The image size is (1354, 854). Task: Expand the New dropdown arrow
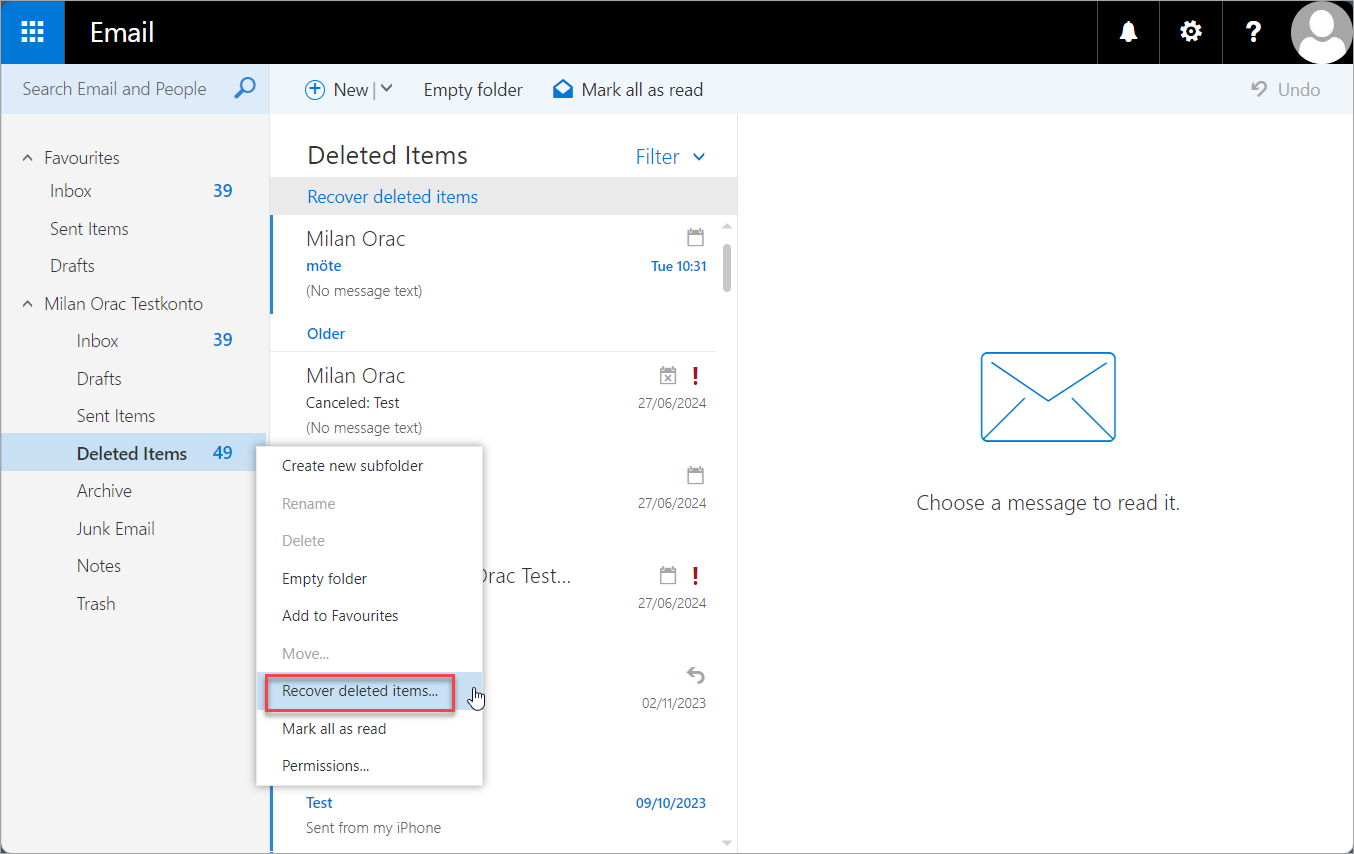tap(386, 89)
